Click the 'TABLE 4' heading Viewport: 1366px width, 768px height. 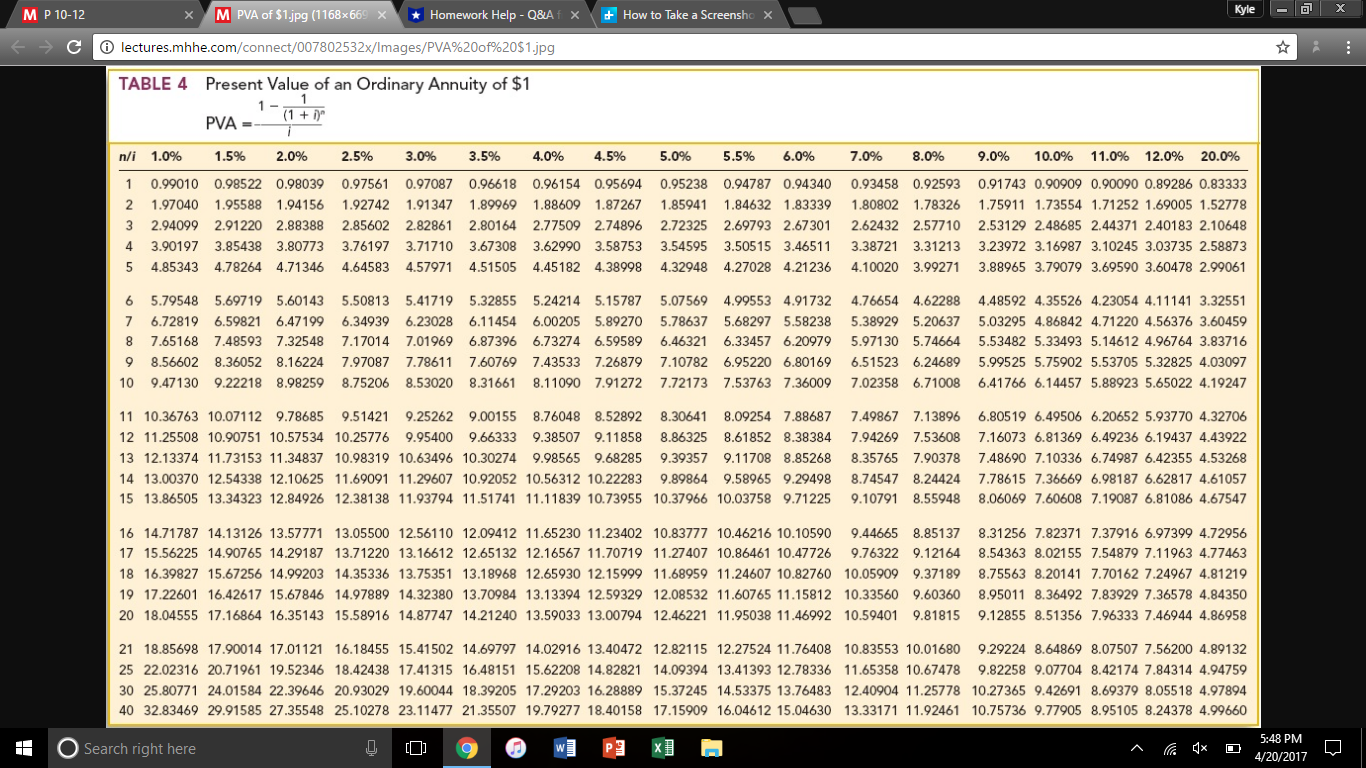(153, 84)
